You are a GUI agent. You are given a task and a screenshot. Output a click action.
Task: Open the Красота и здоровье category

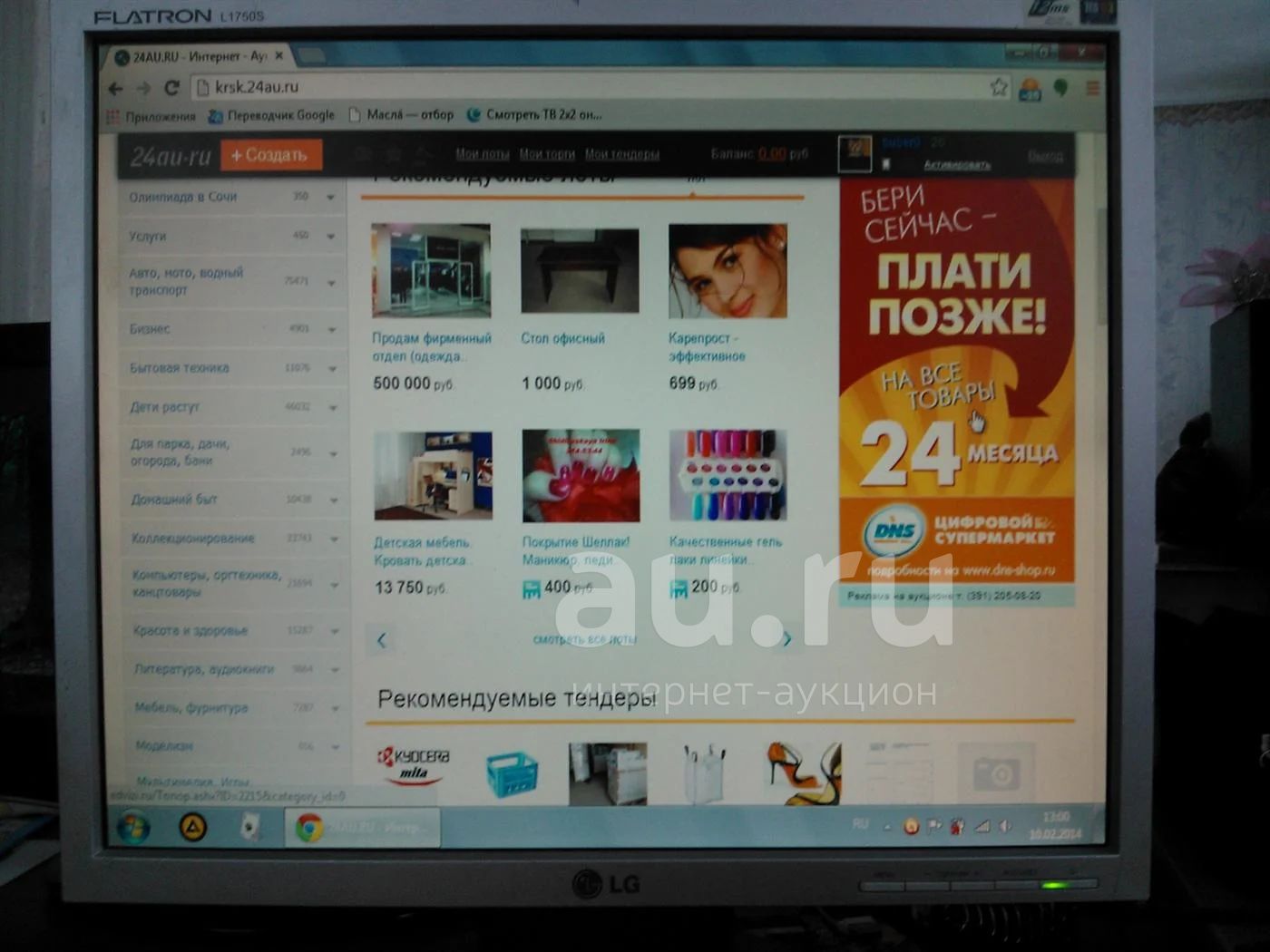click(190, 630)
